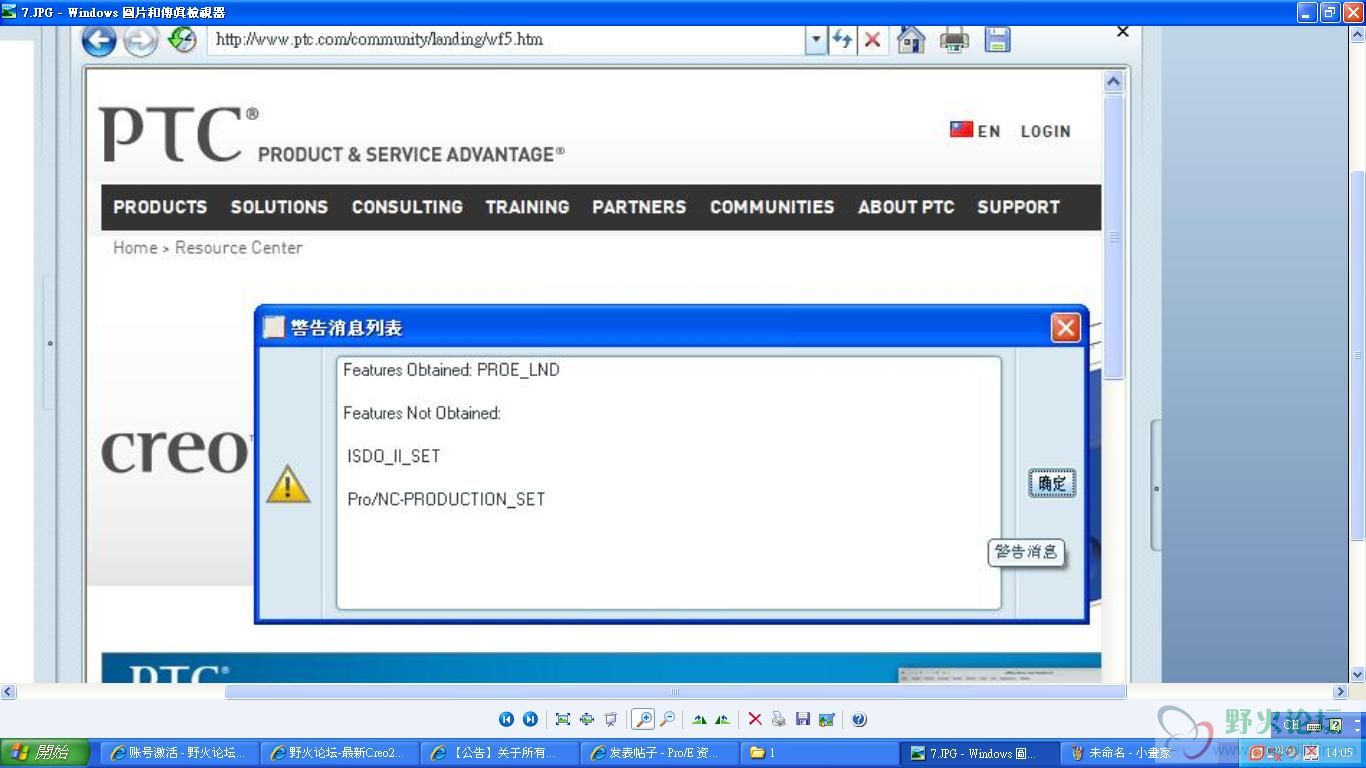Click the viewer vertical scrollbar thumb
Viewport: 1366px width, 768px height.
(x=1358, y=357)
